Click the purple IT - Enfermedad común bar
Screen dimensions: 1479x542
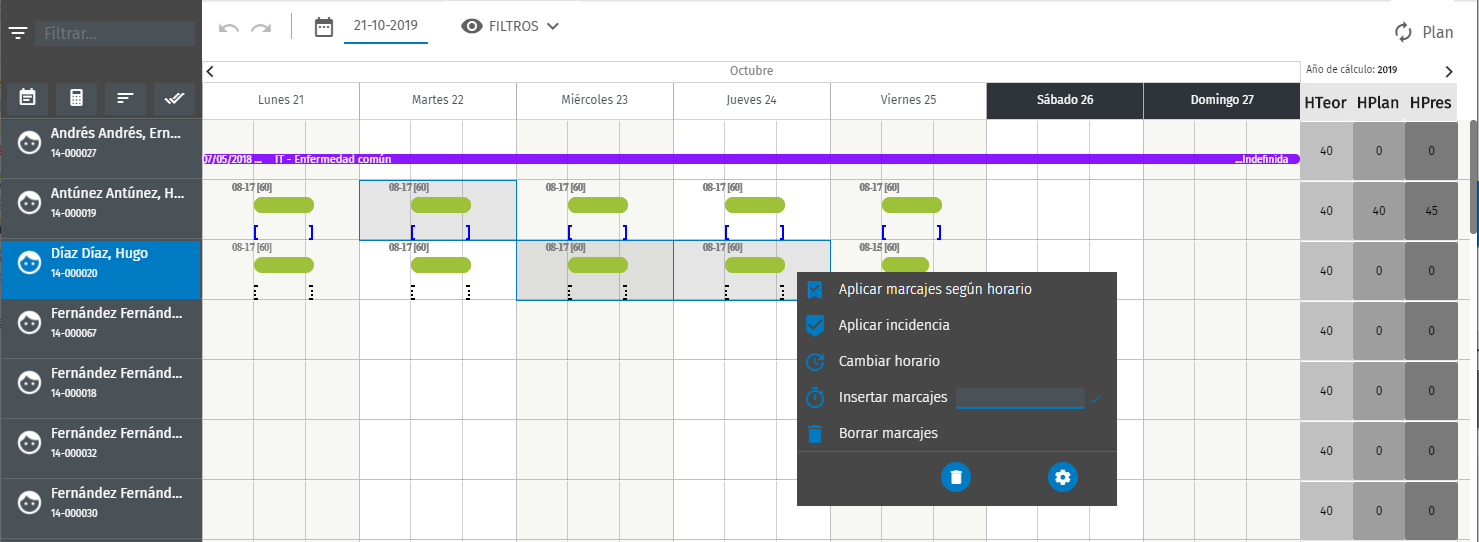click(751, 159)
